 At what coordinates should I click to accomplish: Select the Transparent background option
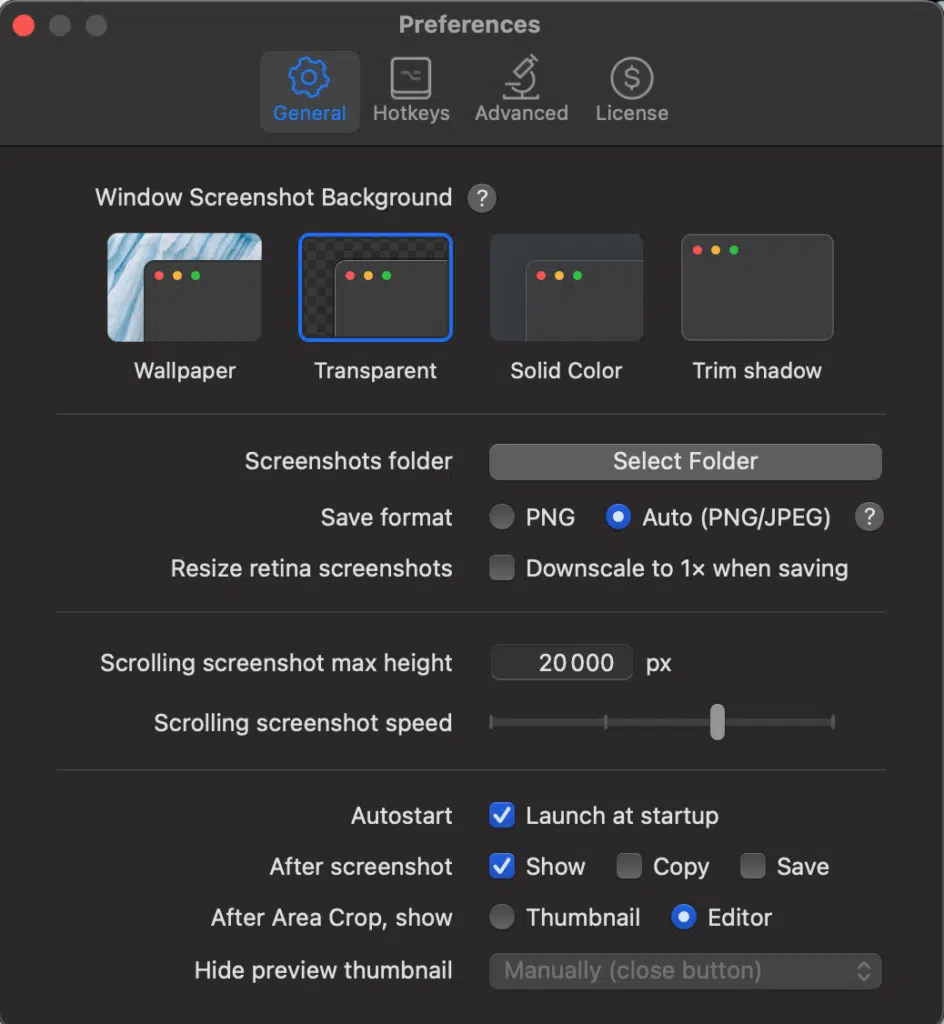375,287
